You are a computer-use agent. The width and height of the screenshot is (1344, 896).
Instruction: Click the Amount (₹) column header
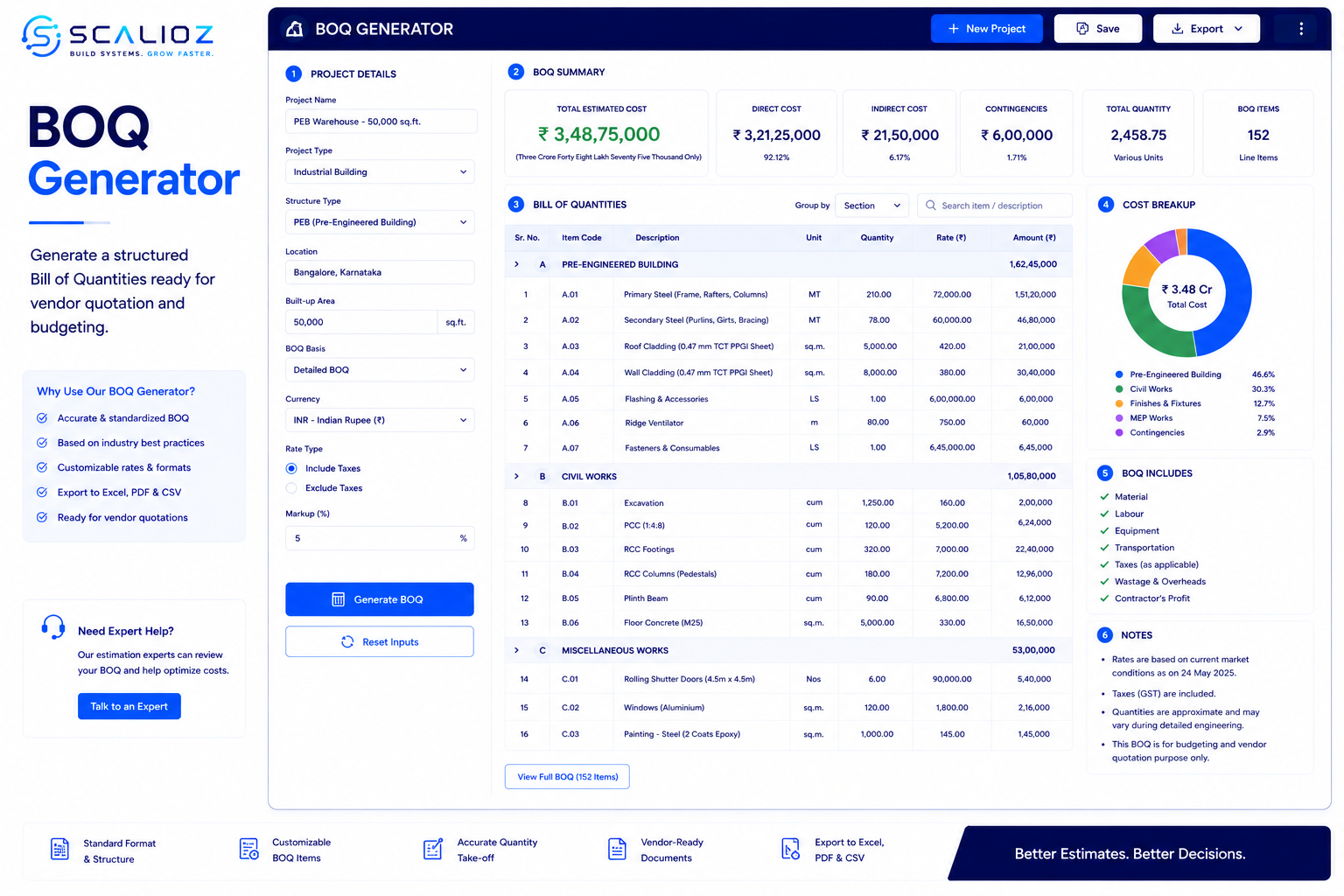coord(1034,238)
